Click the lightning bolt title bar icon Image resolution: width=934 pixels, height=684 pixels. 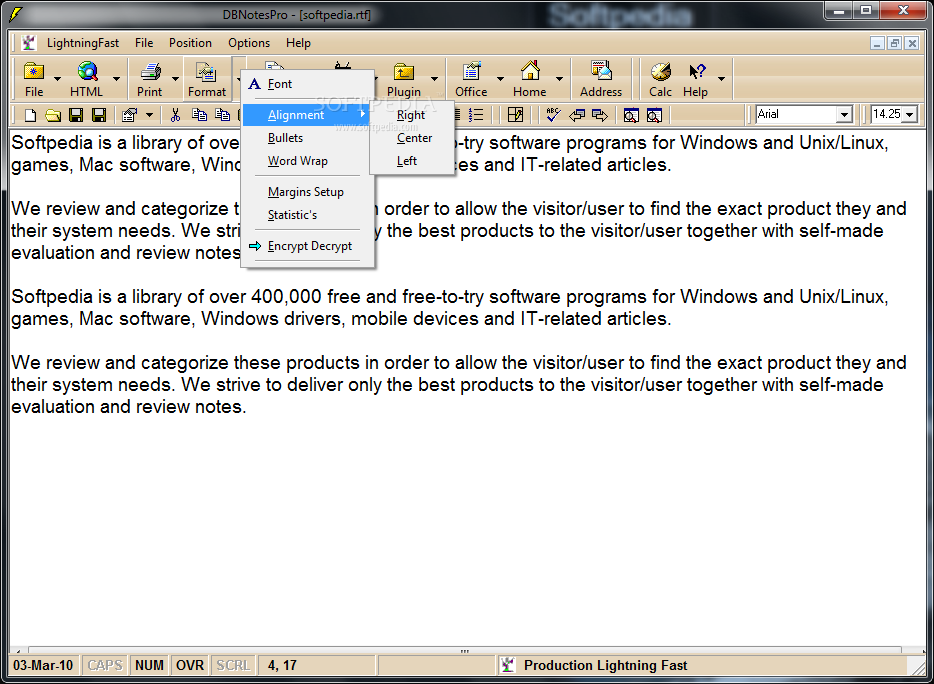coord(16,14)
